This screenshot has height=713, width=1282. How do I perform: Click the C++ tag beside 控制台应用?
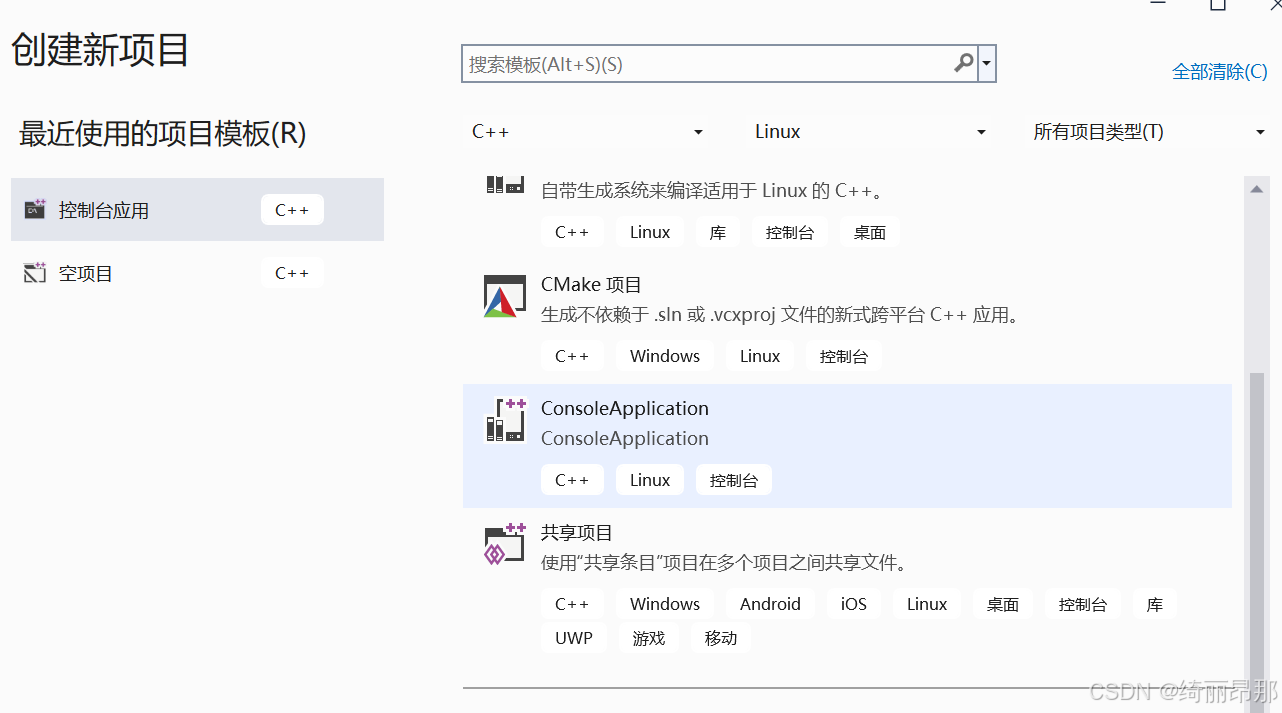click(292, 210)
